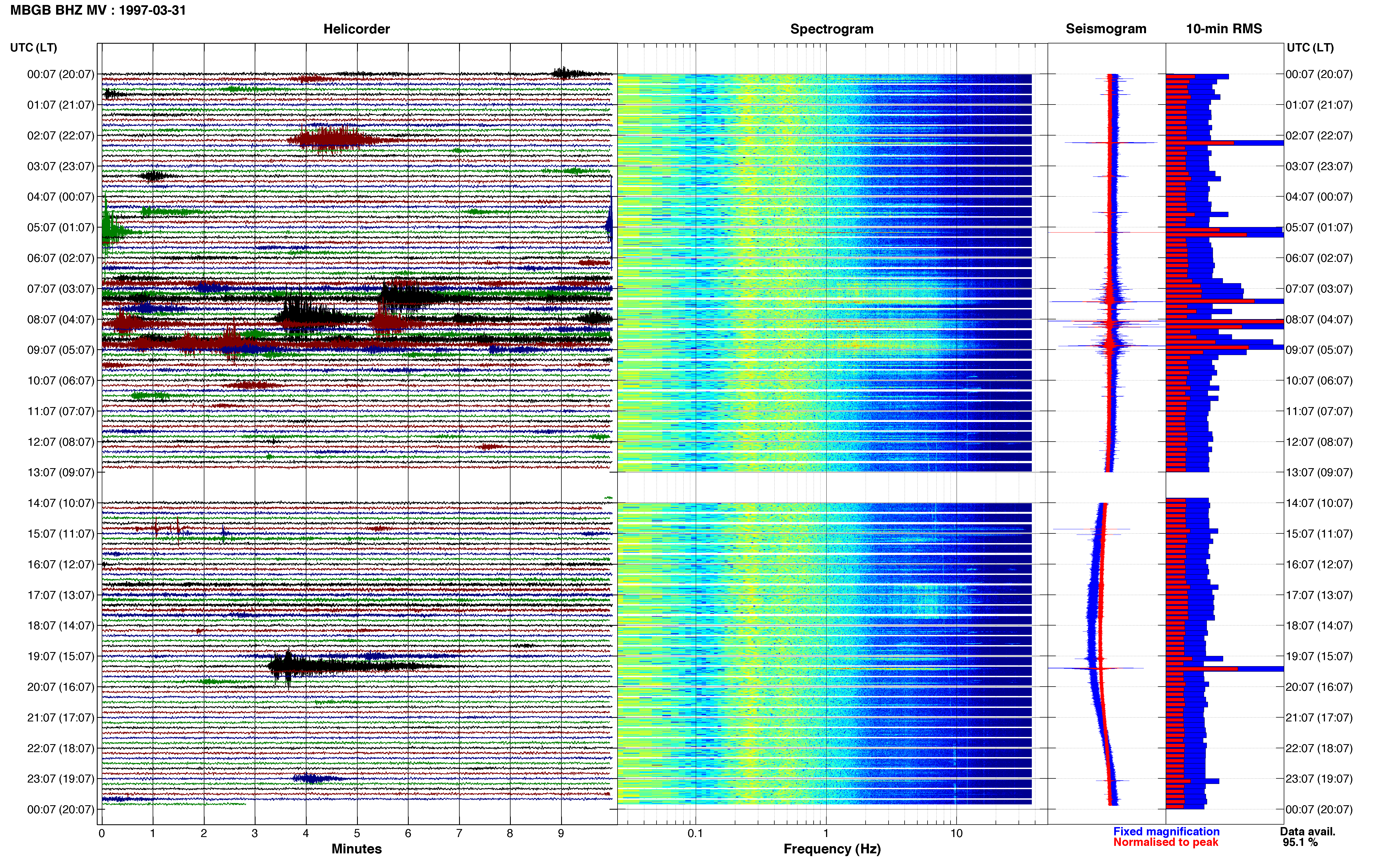
Task: Click left time label 23:07 (19:07)
Action: pyautogui.click(x=60, y=779)
